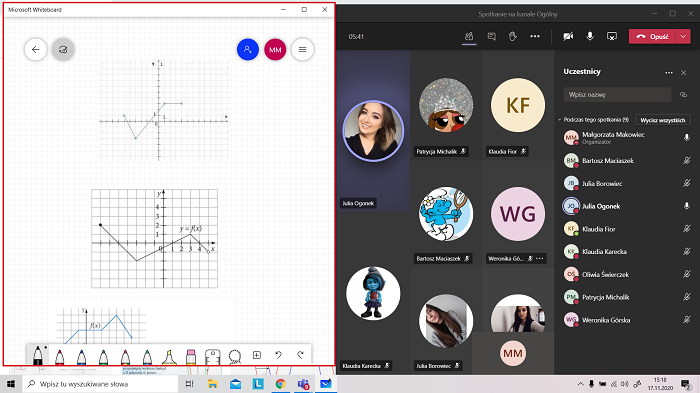
Task: Select the pink eraser tool
Action: pos(191,357)
